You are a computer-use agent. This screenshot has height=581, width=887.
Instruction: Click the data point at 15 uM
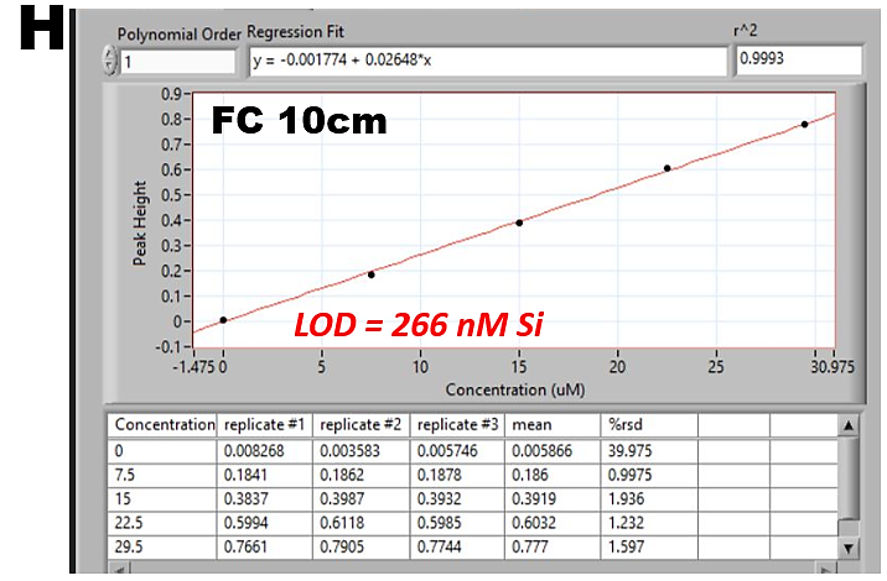click(x=519, y=222)
